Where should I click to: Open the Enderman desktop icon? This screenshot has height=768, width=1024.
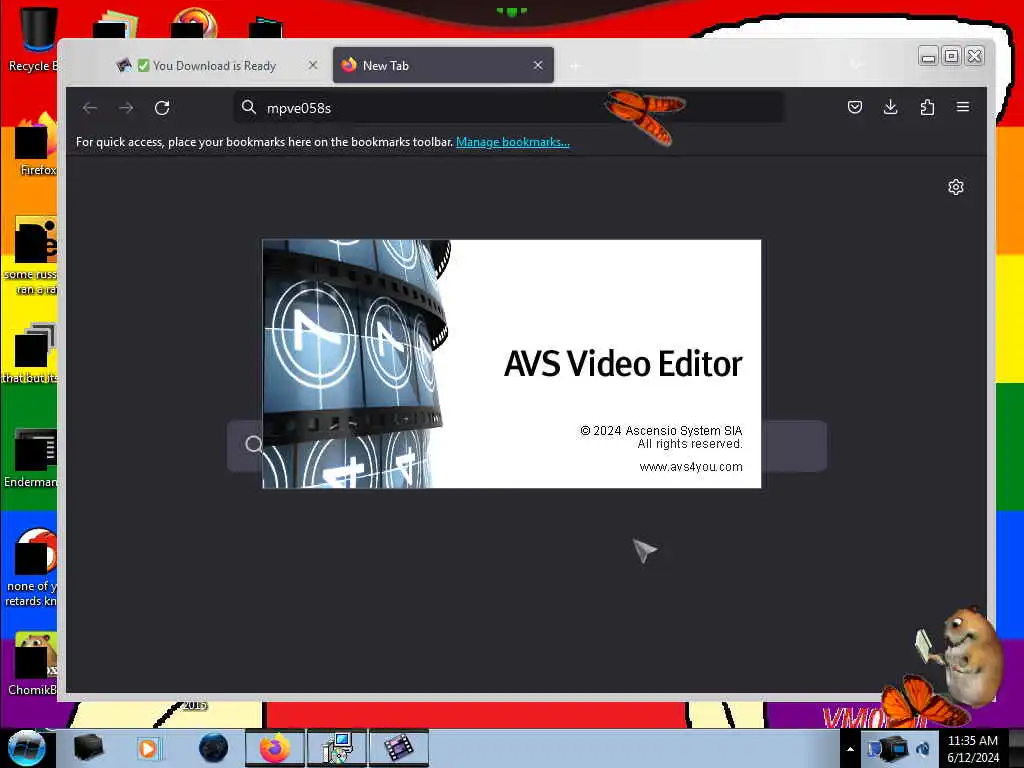tap(31, 457)
